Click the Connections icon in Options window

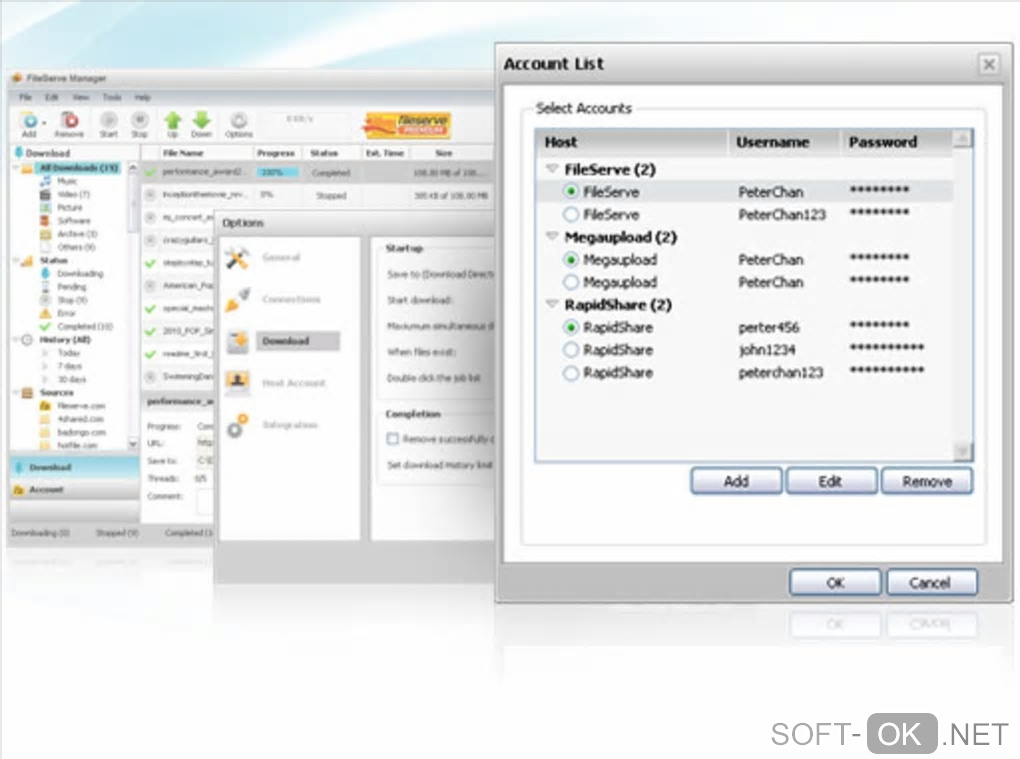coord(237,300)
